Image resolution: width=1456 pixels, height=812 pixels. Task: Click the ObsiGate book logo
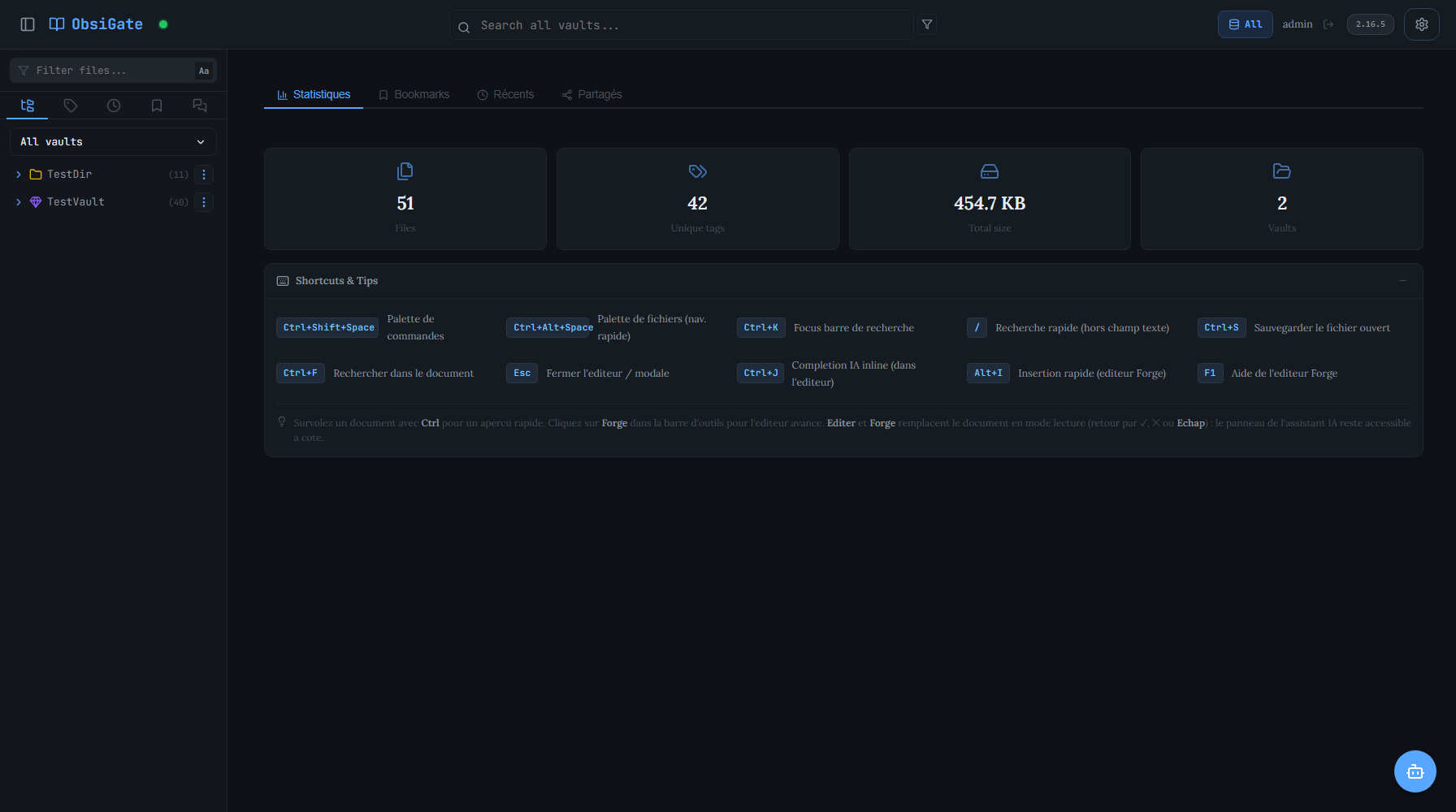(57, 24)
